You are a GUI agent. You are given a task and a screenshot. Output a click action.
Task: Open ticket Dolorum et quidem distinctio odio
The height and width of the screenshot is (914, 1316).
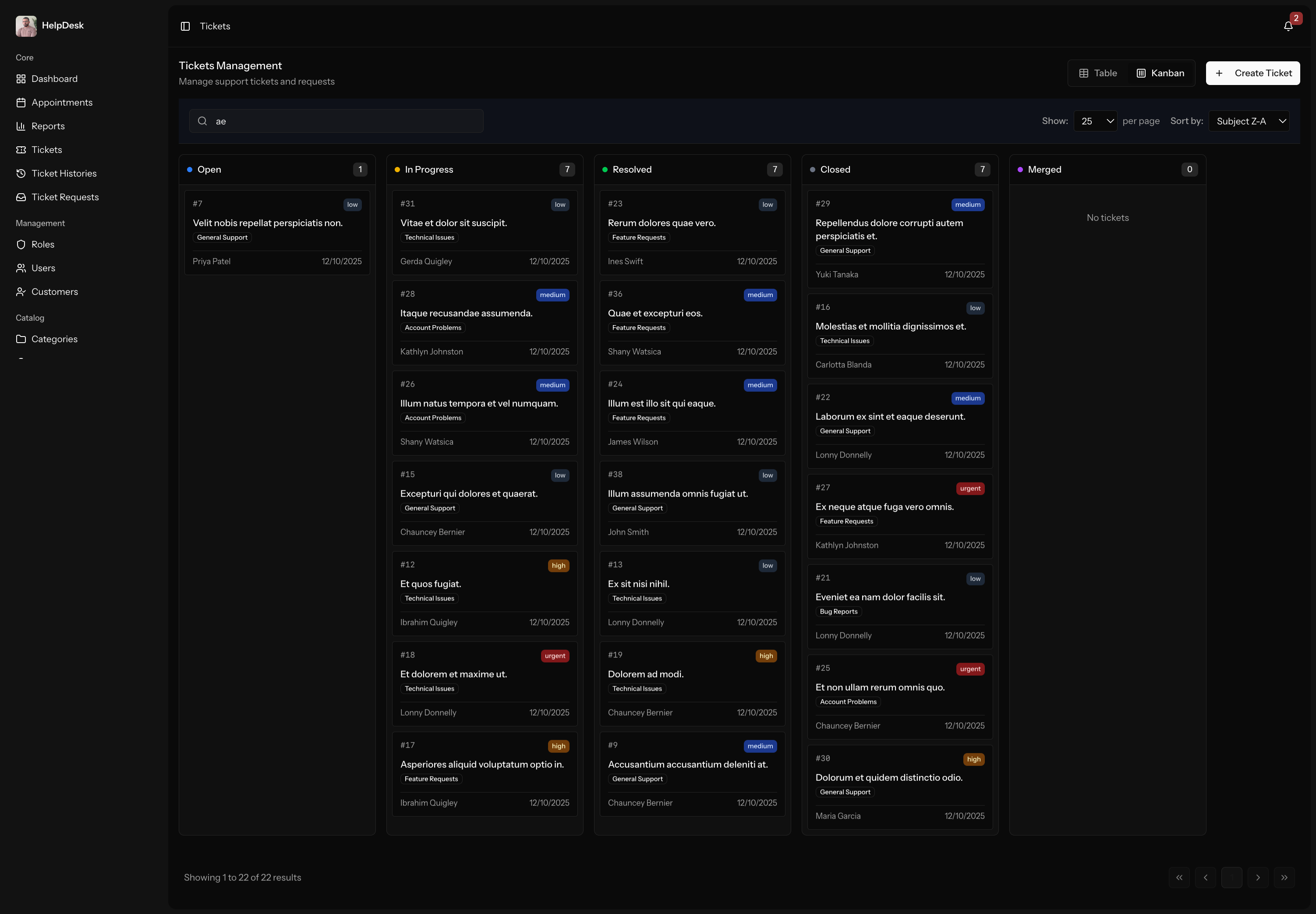pyautogui.click(x=900, y=787)
